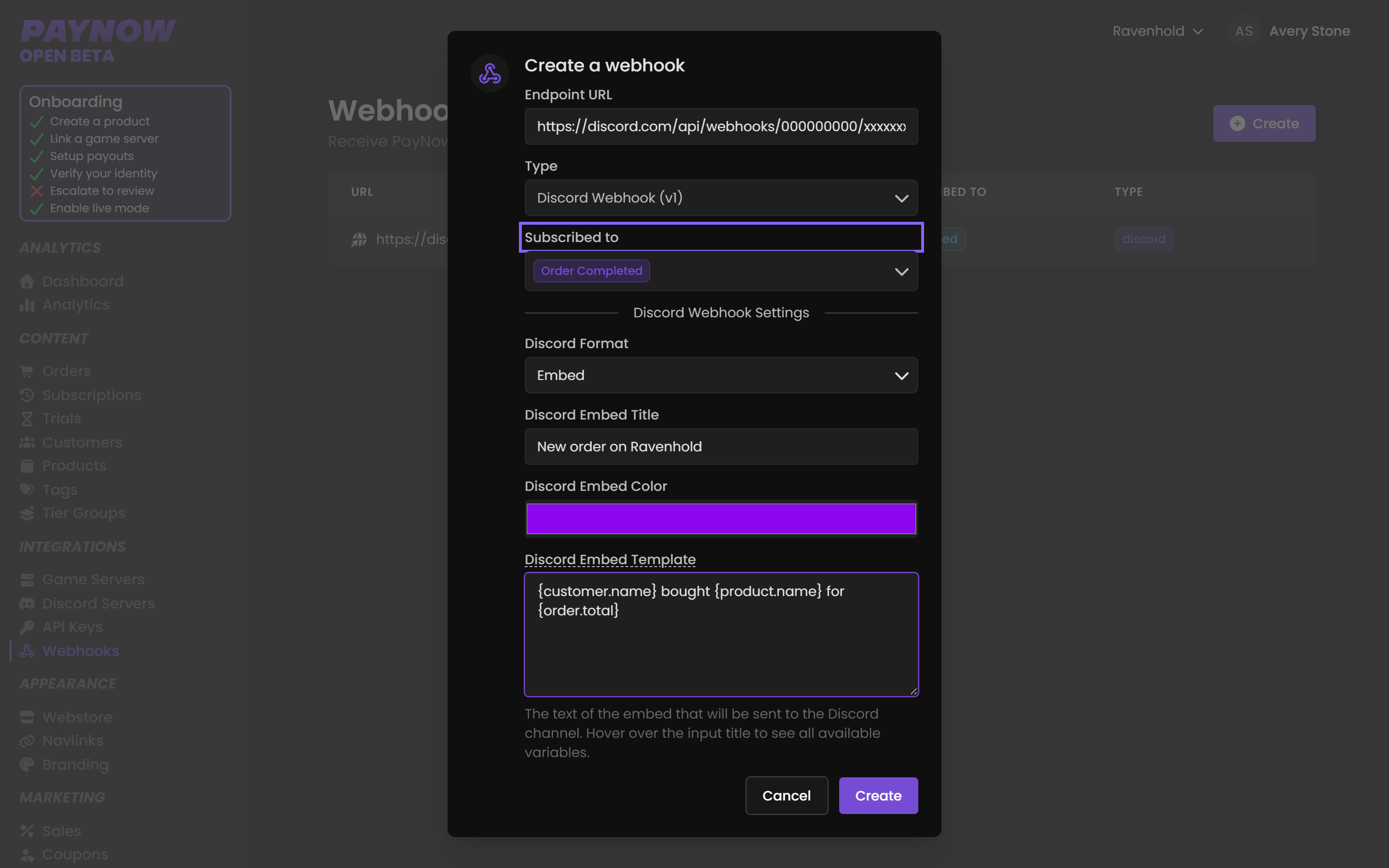Click the globe icon in webhook row
Screen dimensions: 1389x868
tap(359, 239)
